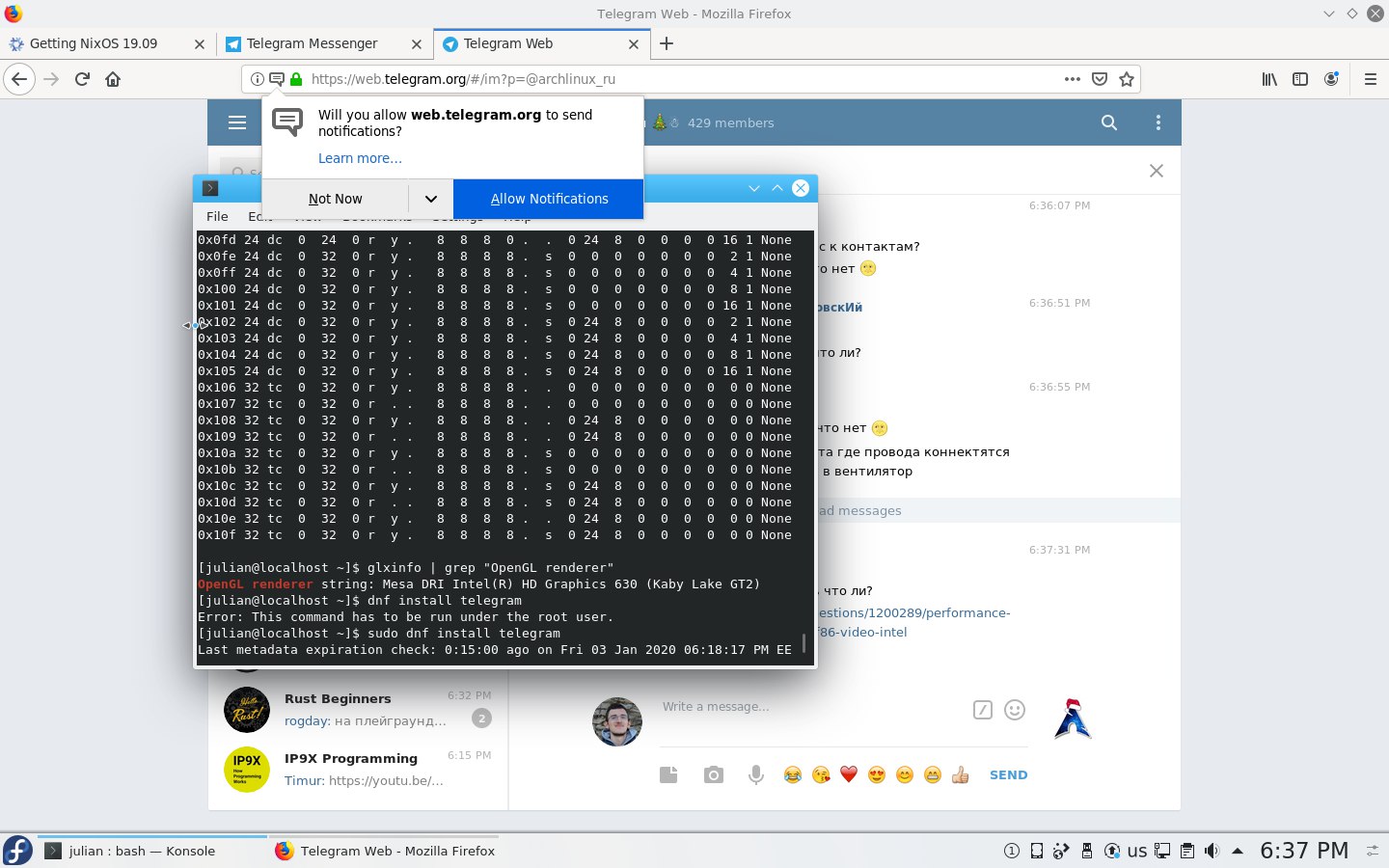Click notification permission icon in address bar

click(277, 79)
